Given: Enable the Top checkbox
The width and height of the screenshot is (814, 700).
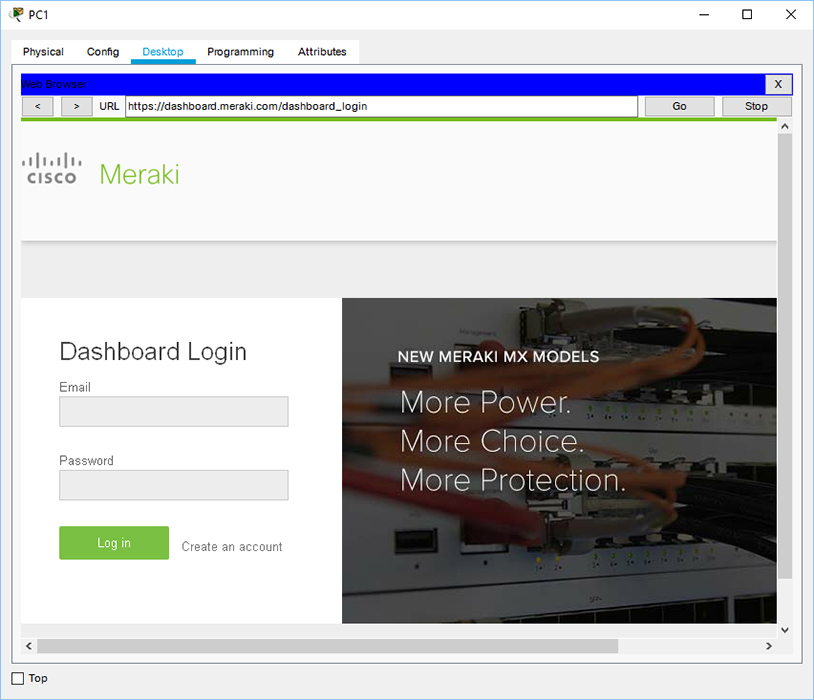Looking at the screenshot, I should [x=18, y=678].
